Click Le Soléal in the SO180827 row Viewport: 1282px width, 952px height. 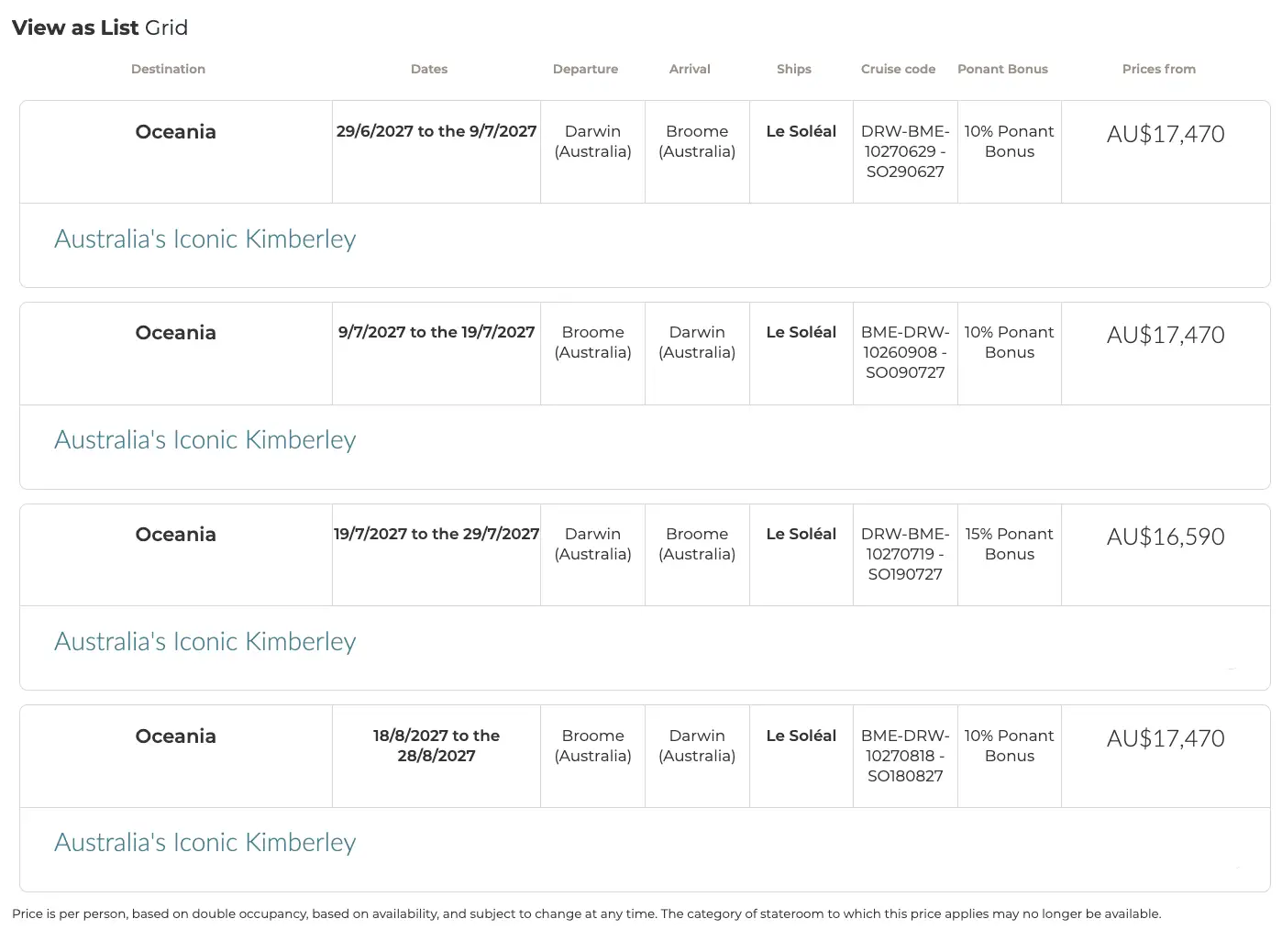point(801,736)
